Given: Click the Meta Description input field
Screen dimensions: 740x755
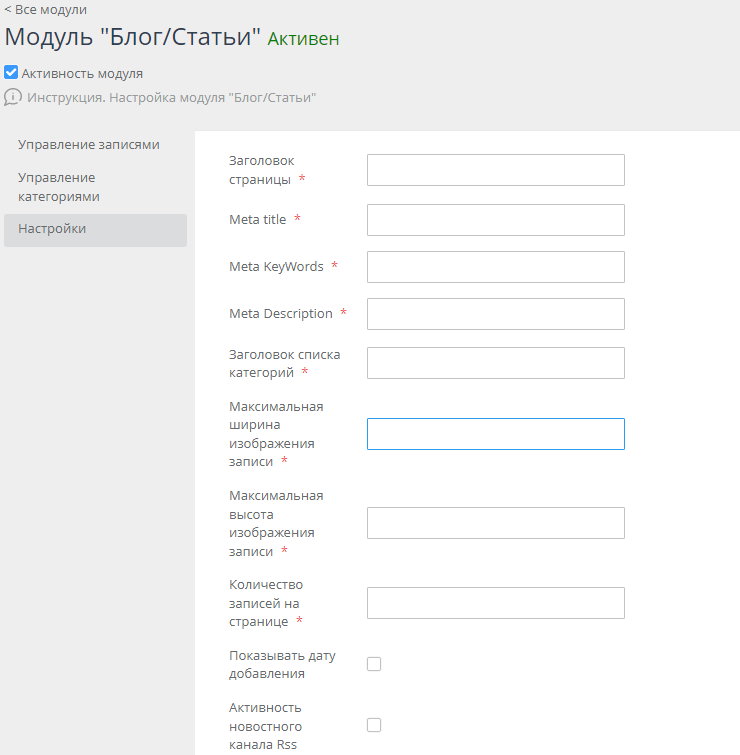Looking at the screenshot, I should 495,314.
